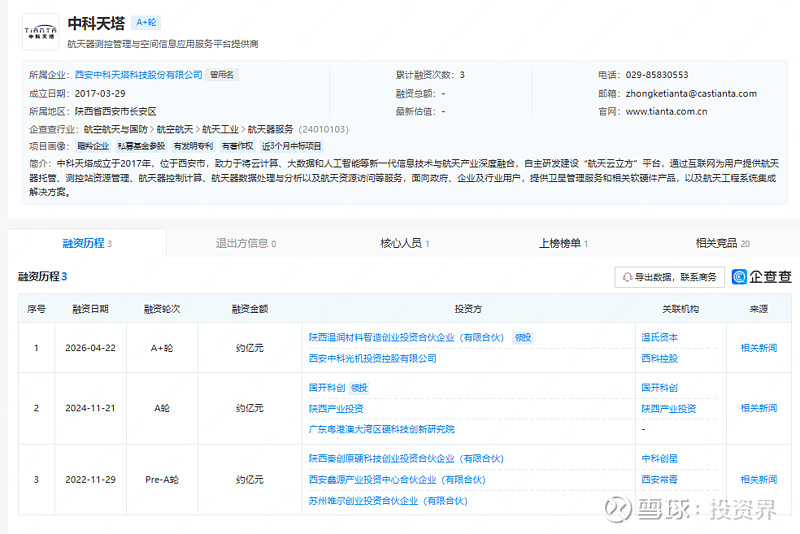The image size is (800, 534).
Task: Open investor 西安鑫源产业投资中心合伙企业
Action: point(397,479)
